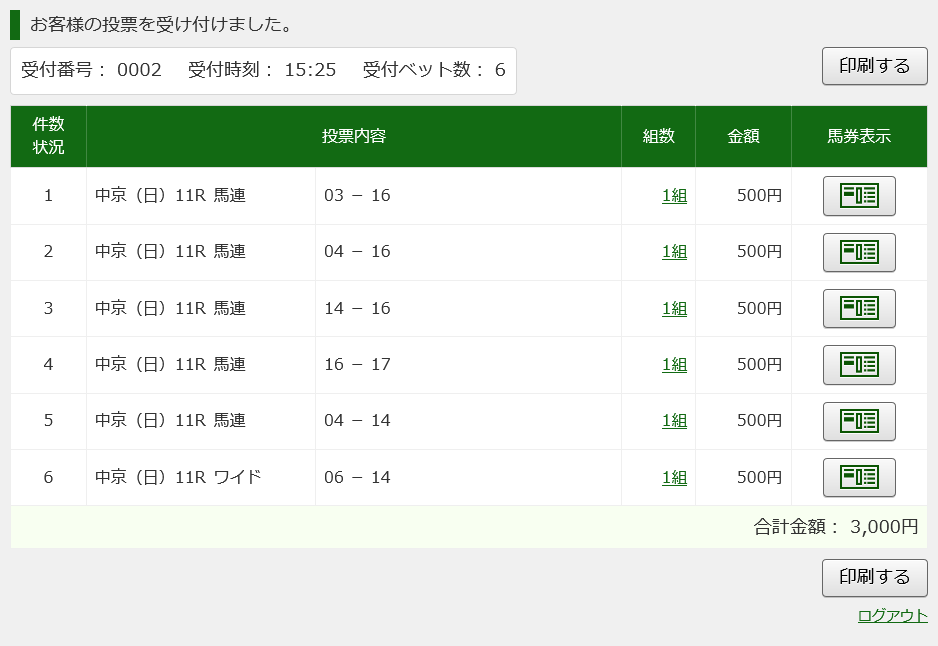
Task: Show betting ticket for row 4 (16-17)
Action: (x=859, y=365)
